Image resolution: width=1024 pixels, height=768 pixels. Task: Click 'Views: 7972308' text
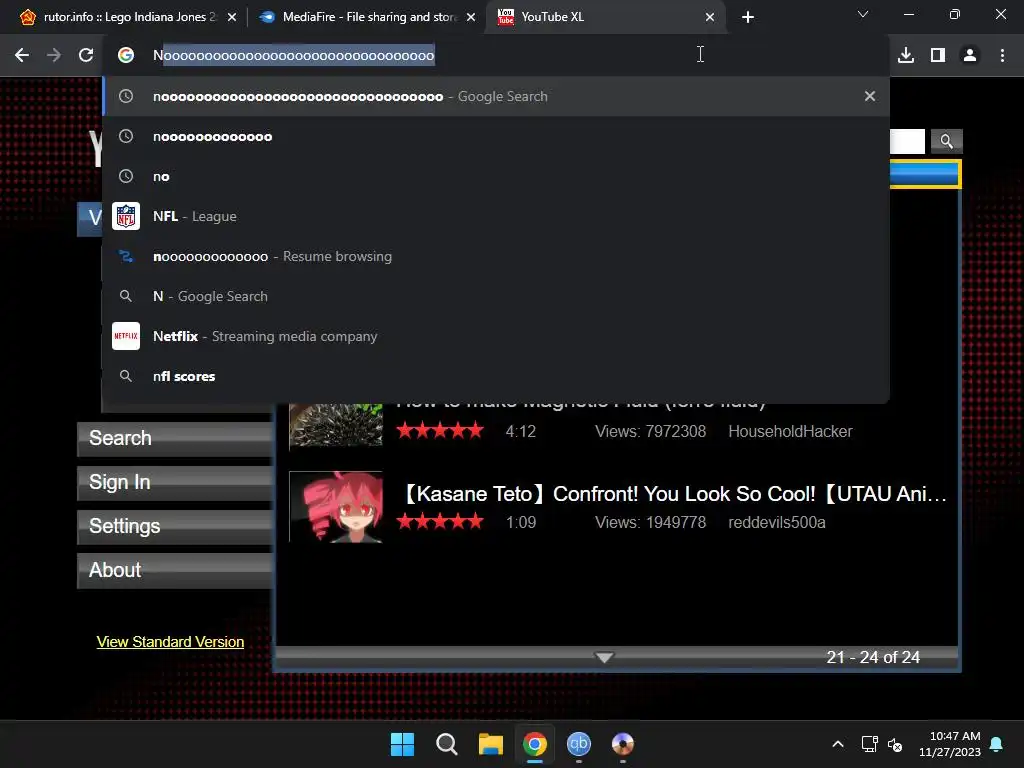[x=650, y=432]
